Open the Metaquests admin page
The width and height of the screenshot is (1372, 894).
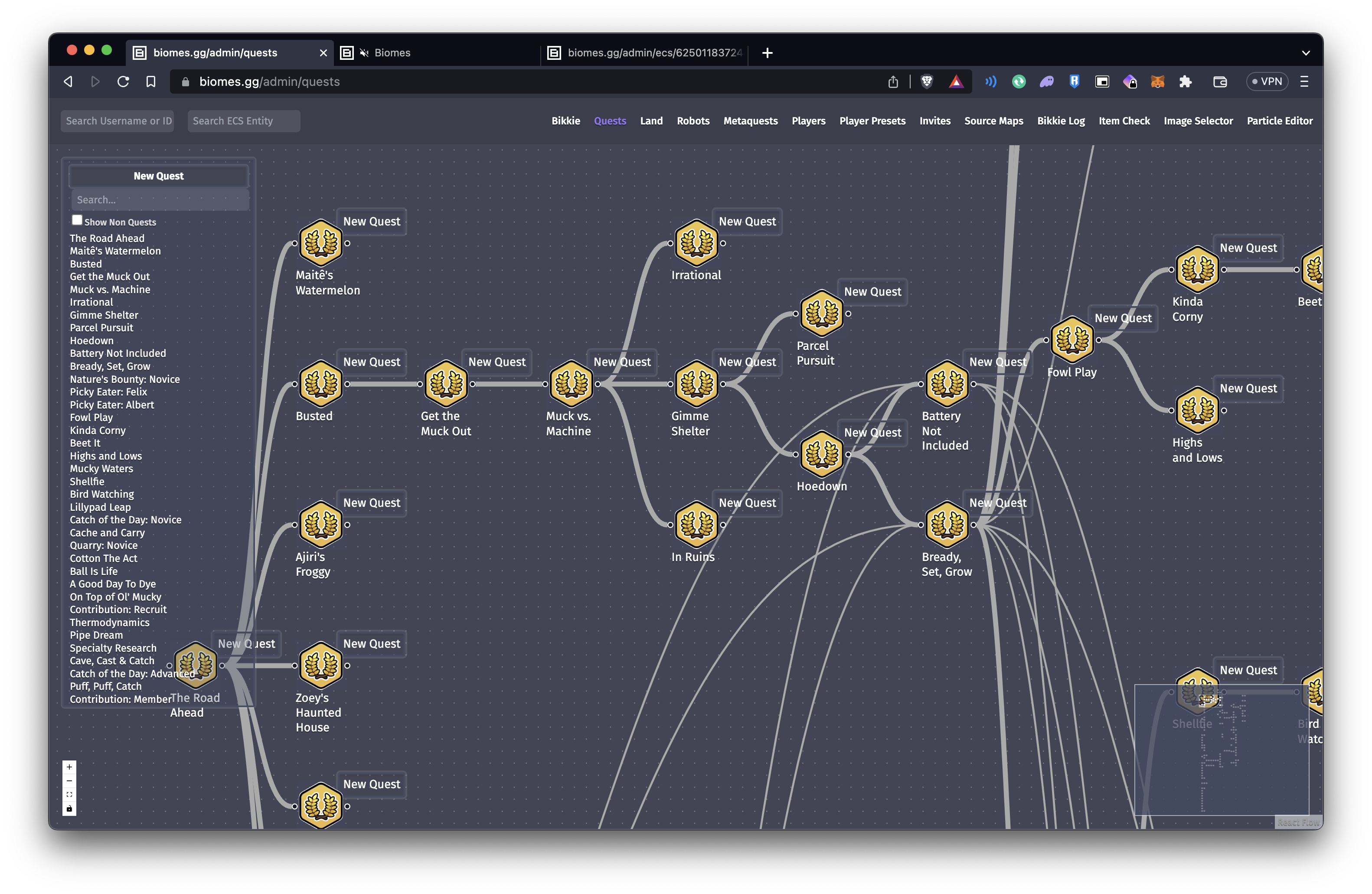pyautogui.click(x=750, y=121)
